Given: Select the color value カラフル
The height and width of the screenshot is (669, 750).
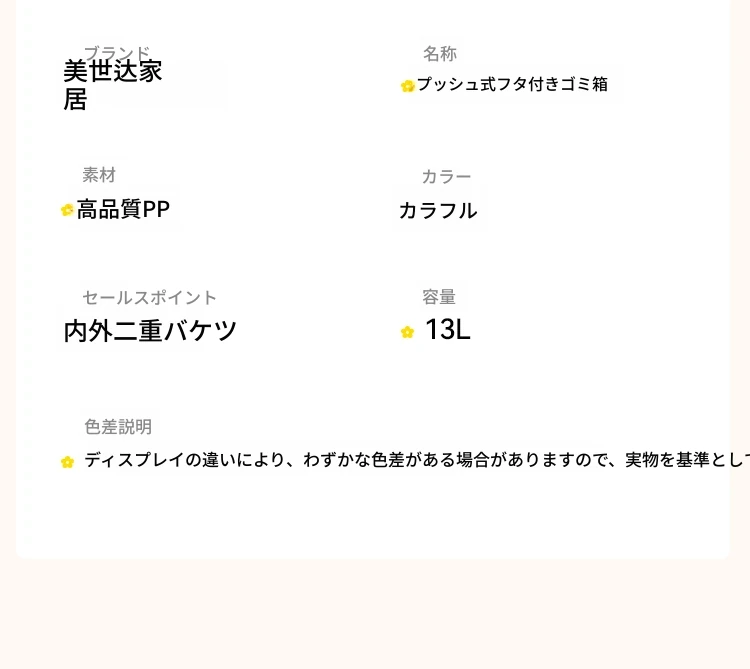Looking at the screenshot, I should [438, 211].
